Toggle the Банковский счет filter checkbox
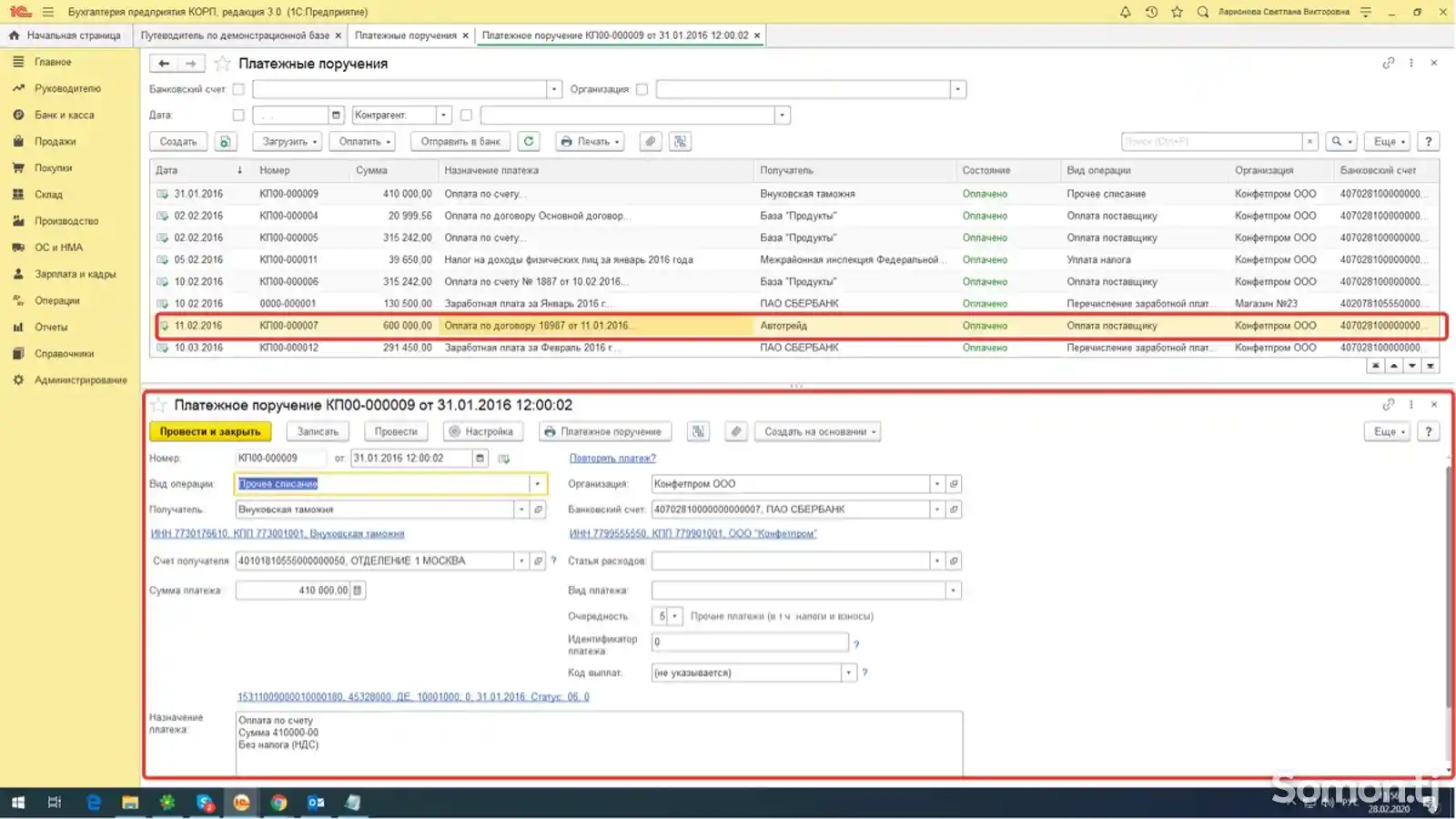The height and width of the screenshot is (819, 1456). coord(238,89)
